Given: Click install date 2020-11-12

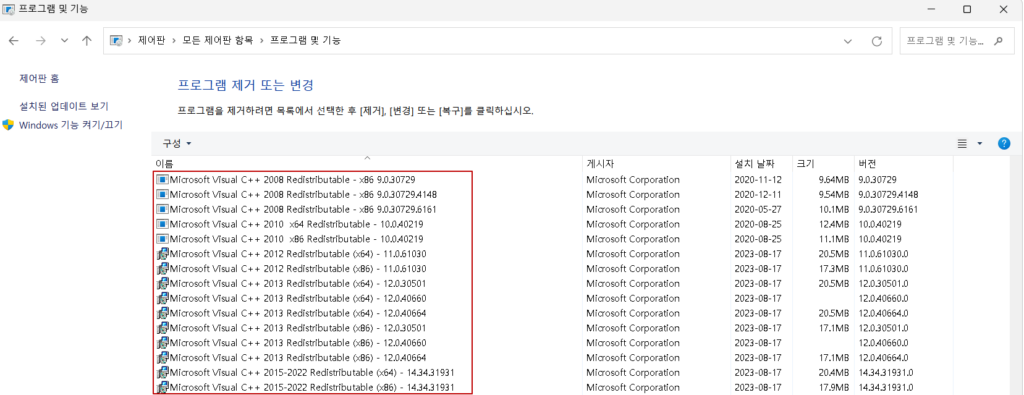Looking at the screenshot, I should (758, 180).
